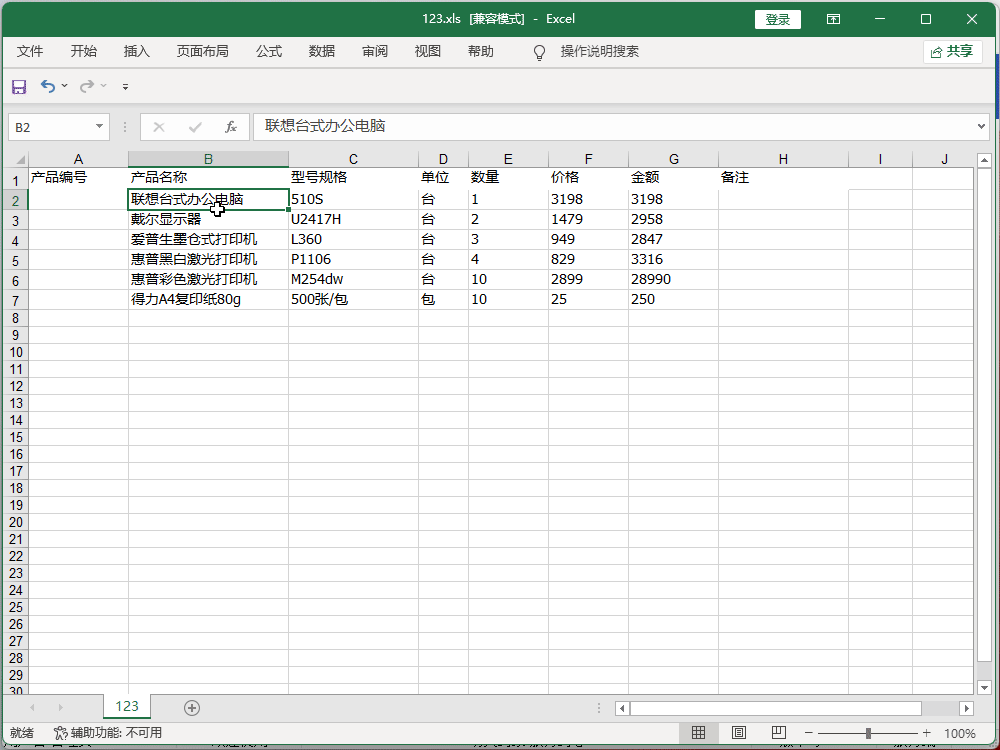Select the cell with amount 28990
Image resolution: width=1000 pixels, height=750 pixels.
click(x=673, y=279)
